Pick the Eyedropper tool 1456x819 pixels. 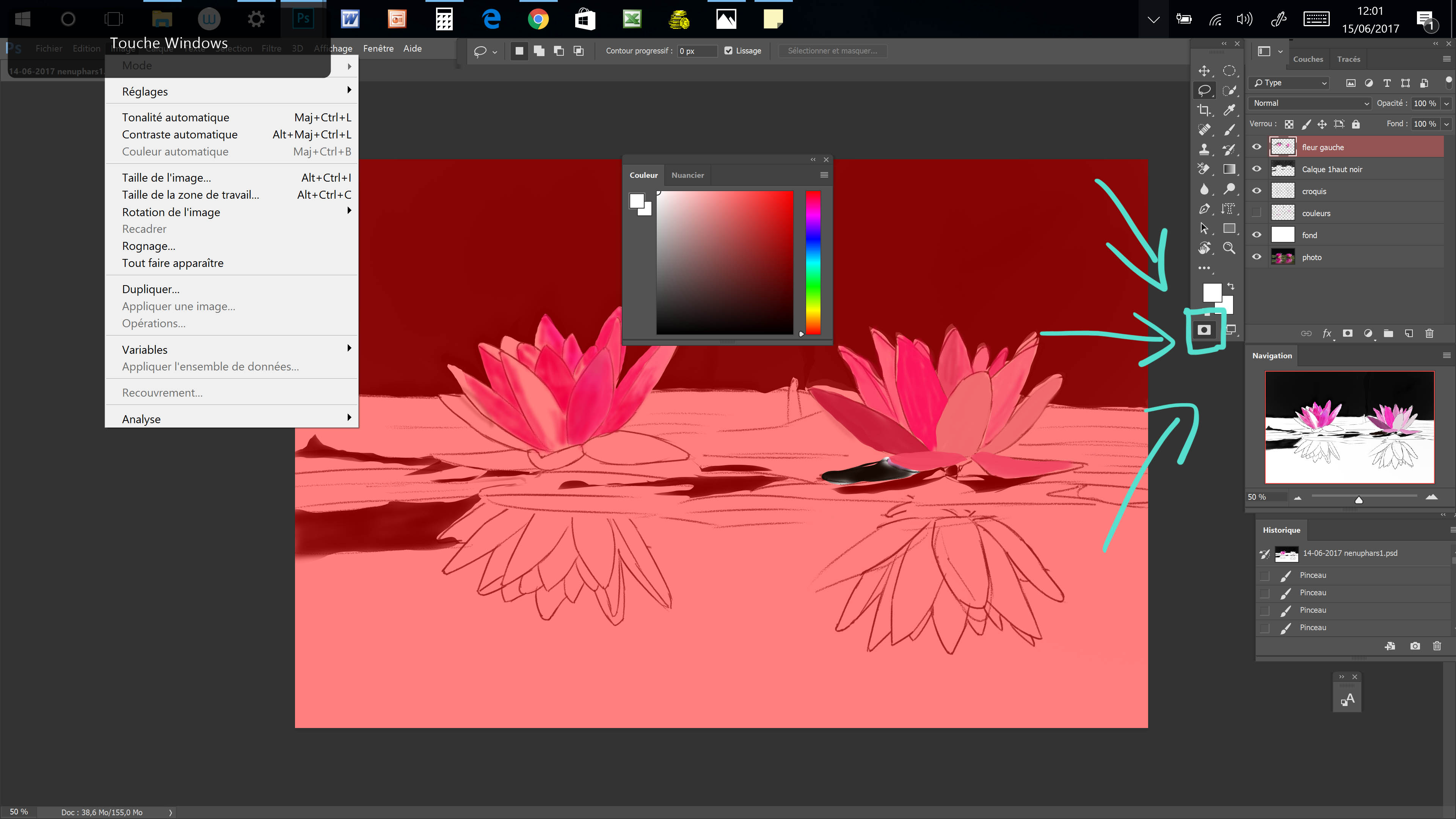(x=1229, y=110)
